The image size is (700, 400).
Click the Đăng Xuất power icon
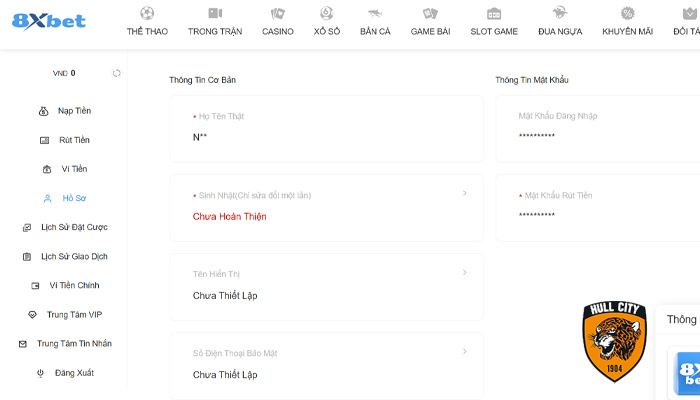click(41, 373)
